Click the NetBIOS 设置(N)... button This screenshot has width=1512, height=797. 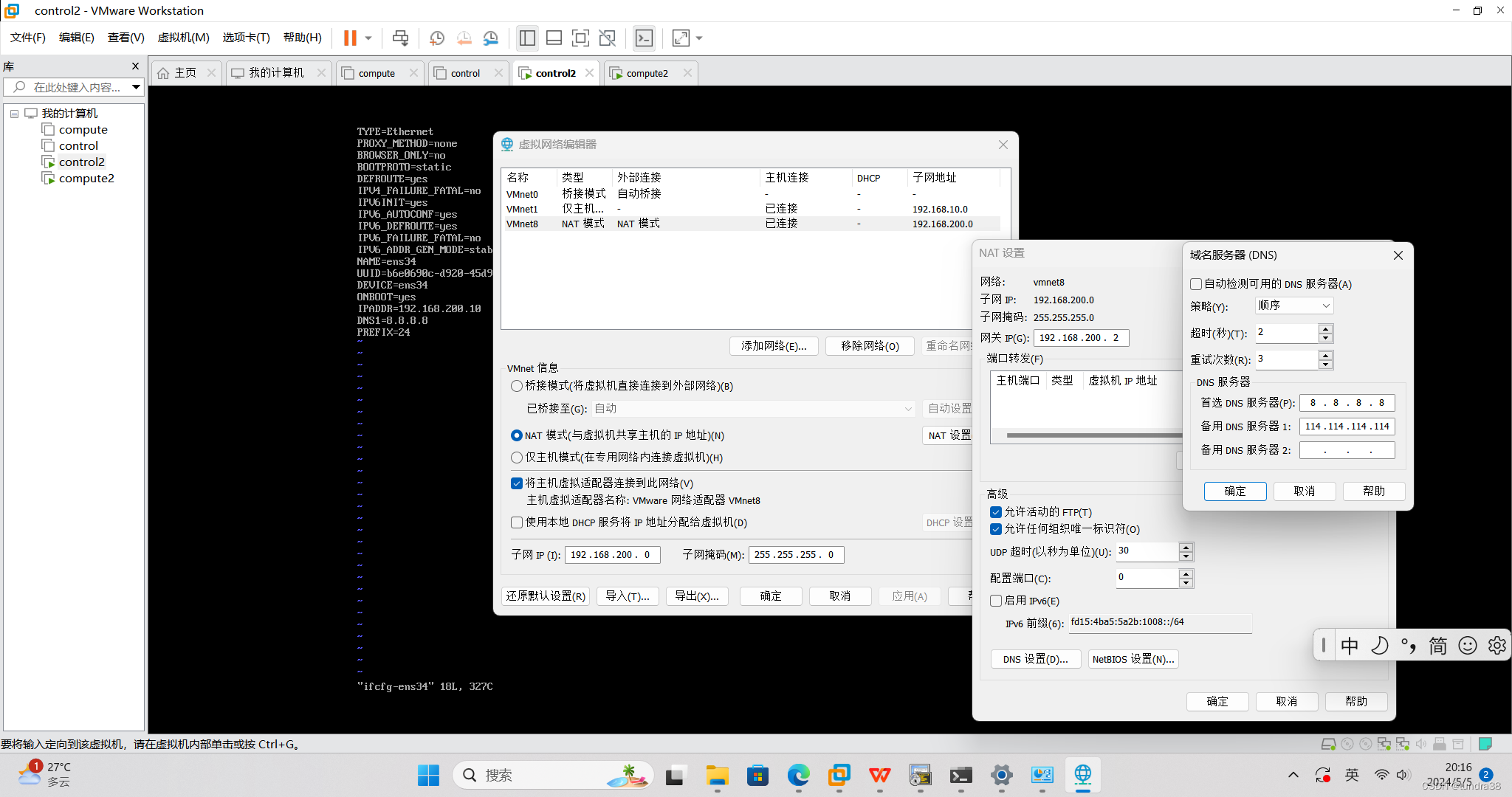point(1133,660)
